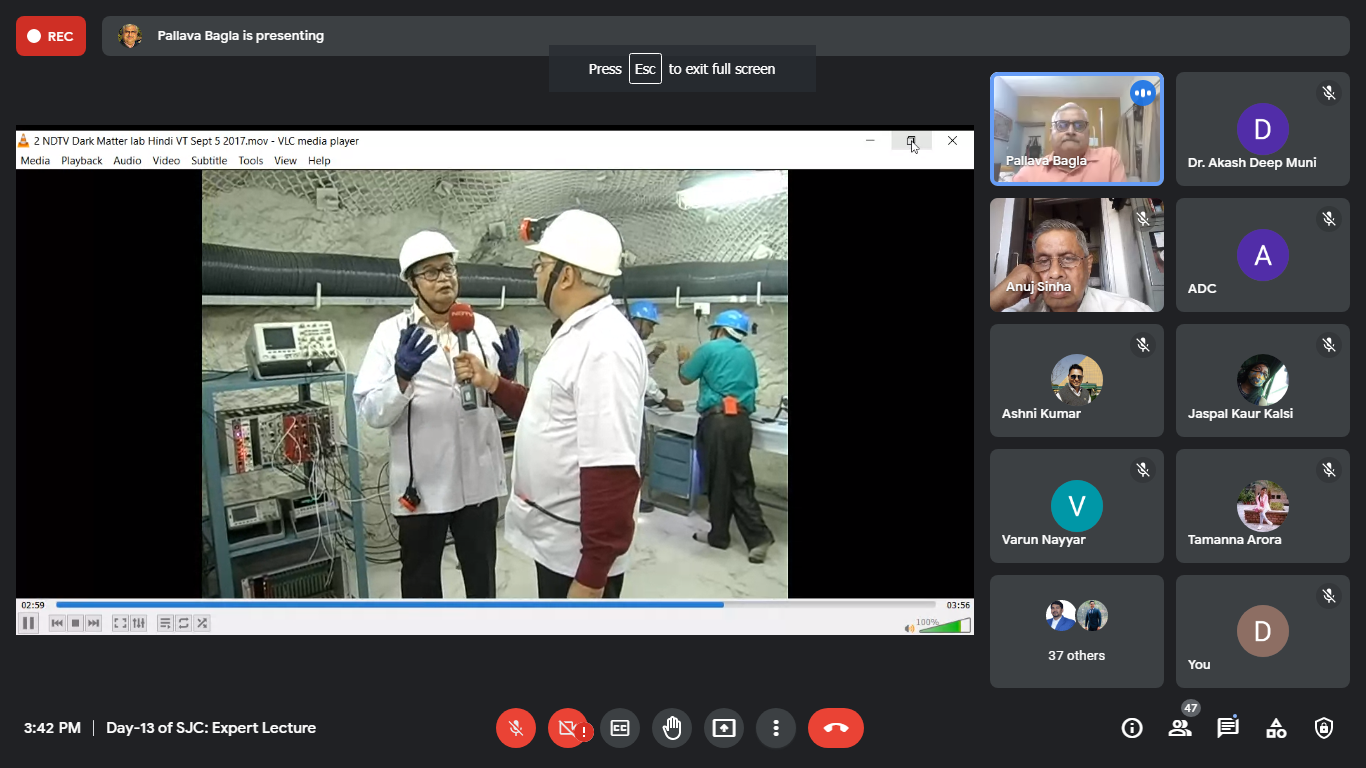Select Anuj Sinha video tile
The width and height of the screenshot is (1366, 768).
[1077, 255]
